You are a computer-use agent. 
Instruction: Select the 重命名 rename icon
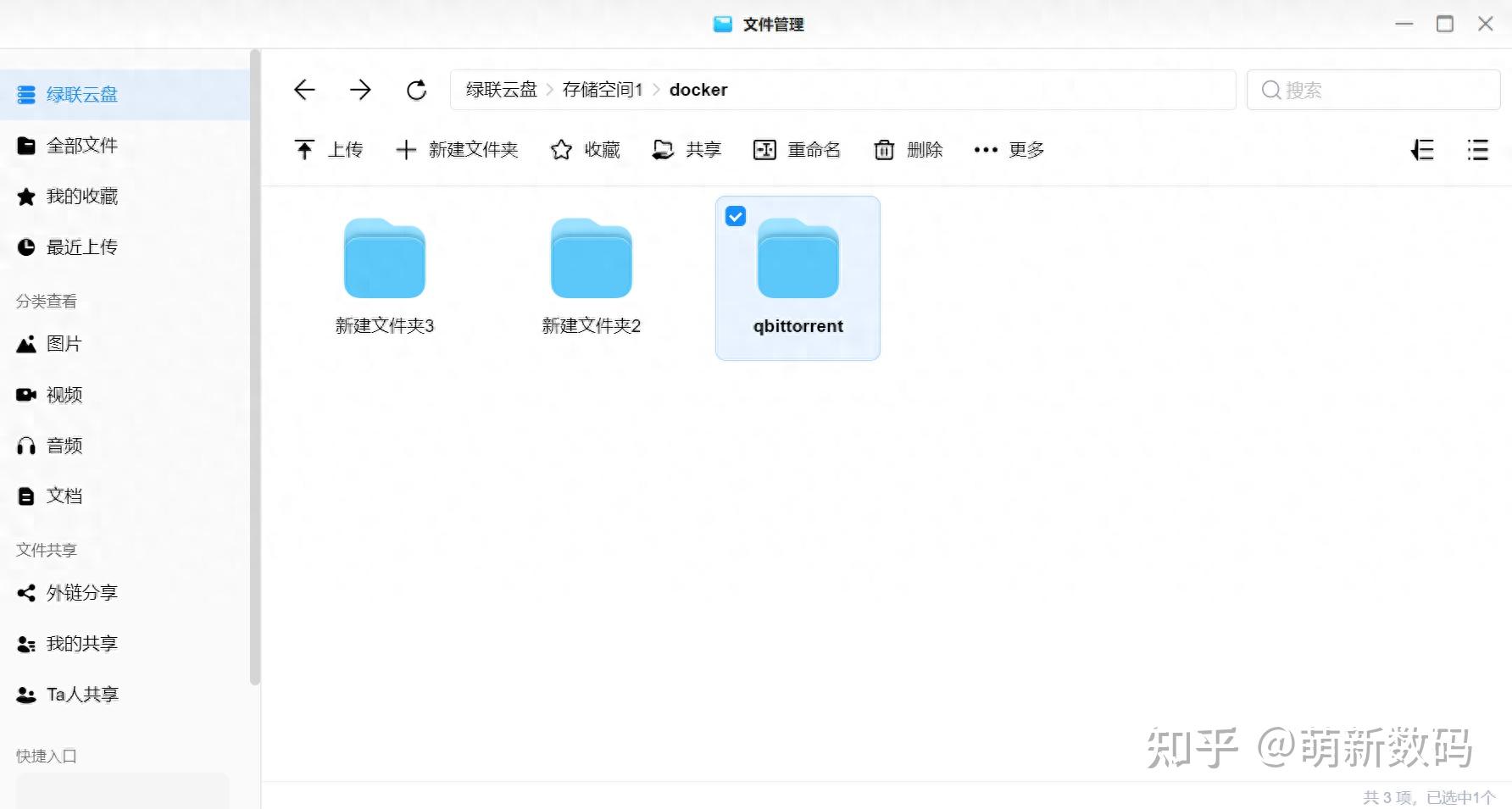pyautogui.click(x=764, y=150)
